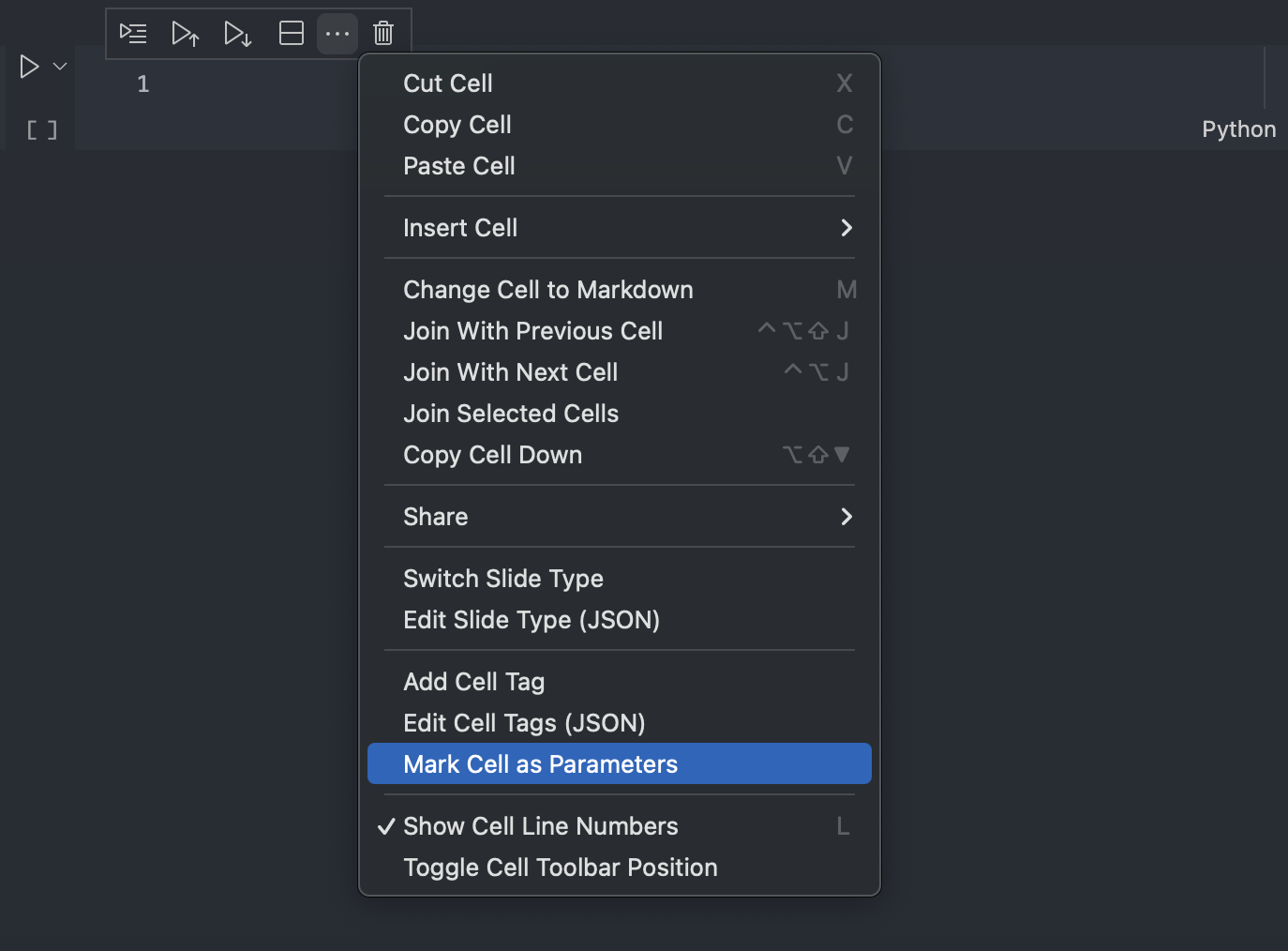Select Join With Previous Cell
The height and width of the screenshot is (951, 1288).
point(620,331)
